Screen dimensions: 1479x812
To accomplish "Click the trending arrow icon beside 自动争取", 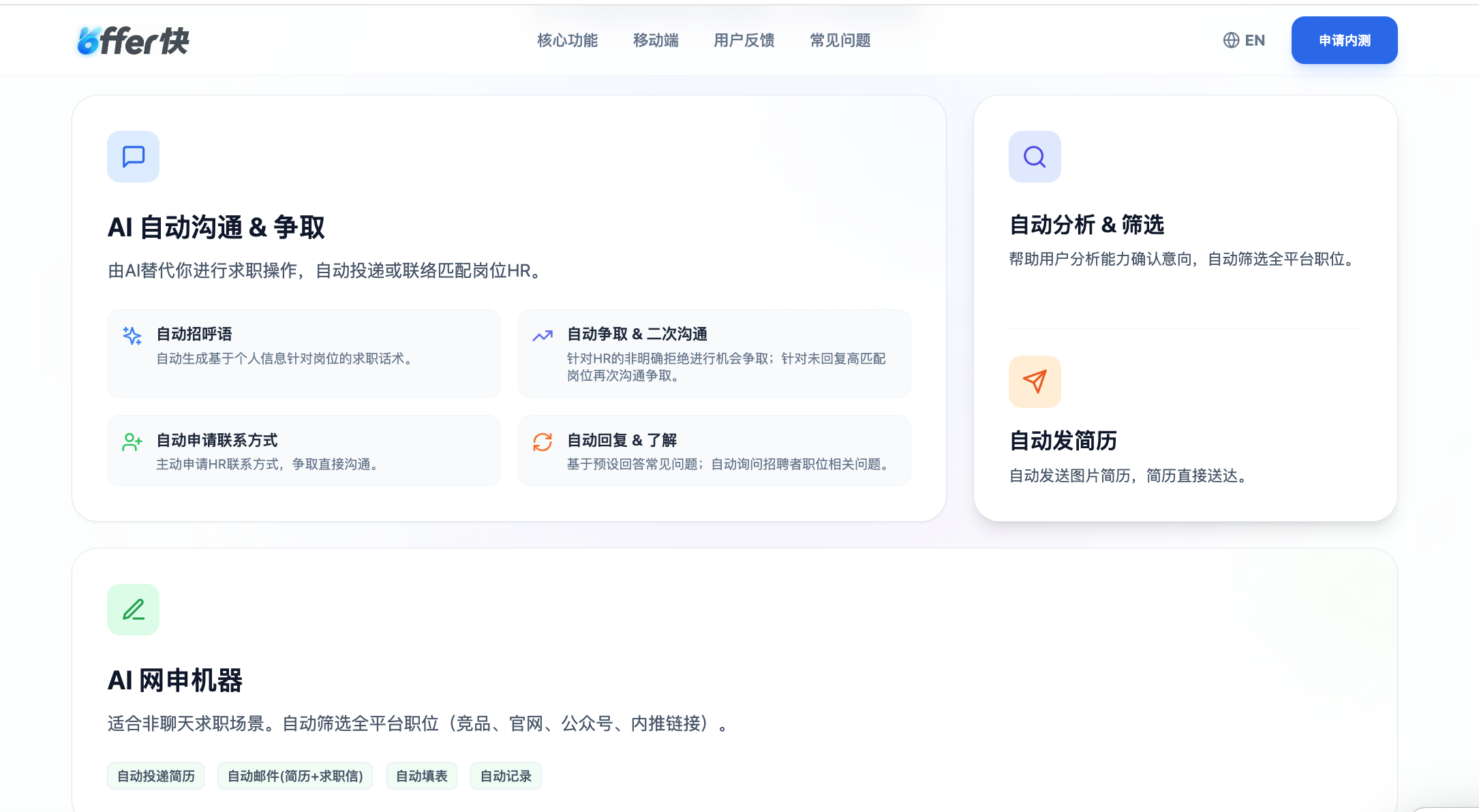I will click(543, 335).
